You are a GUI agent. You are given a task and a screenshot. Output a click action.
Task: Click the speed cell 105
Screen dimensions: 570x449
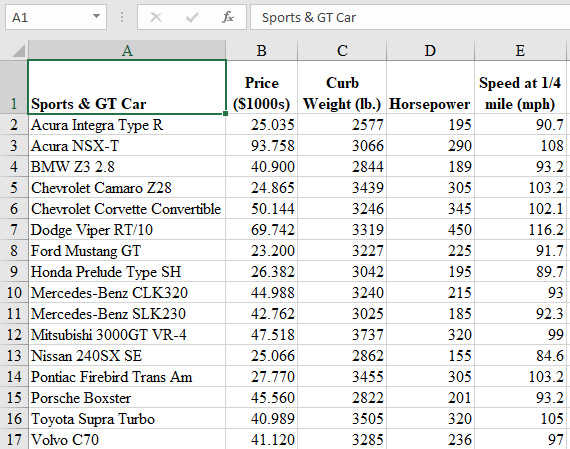(x=520, y=418)
